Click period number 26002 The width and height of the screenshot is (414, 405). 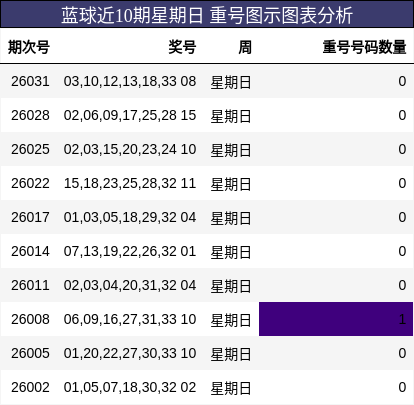(30, 387)
